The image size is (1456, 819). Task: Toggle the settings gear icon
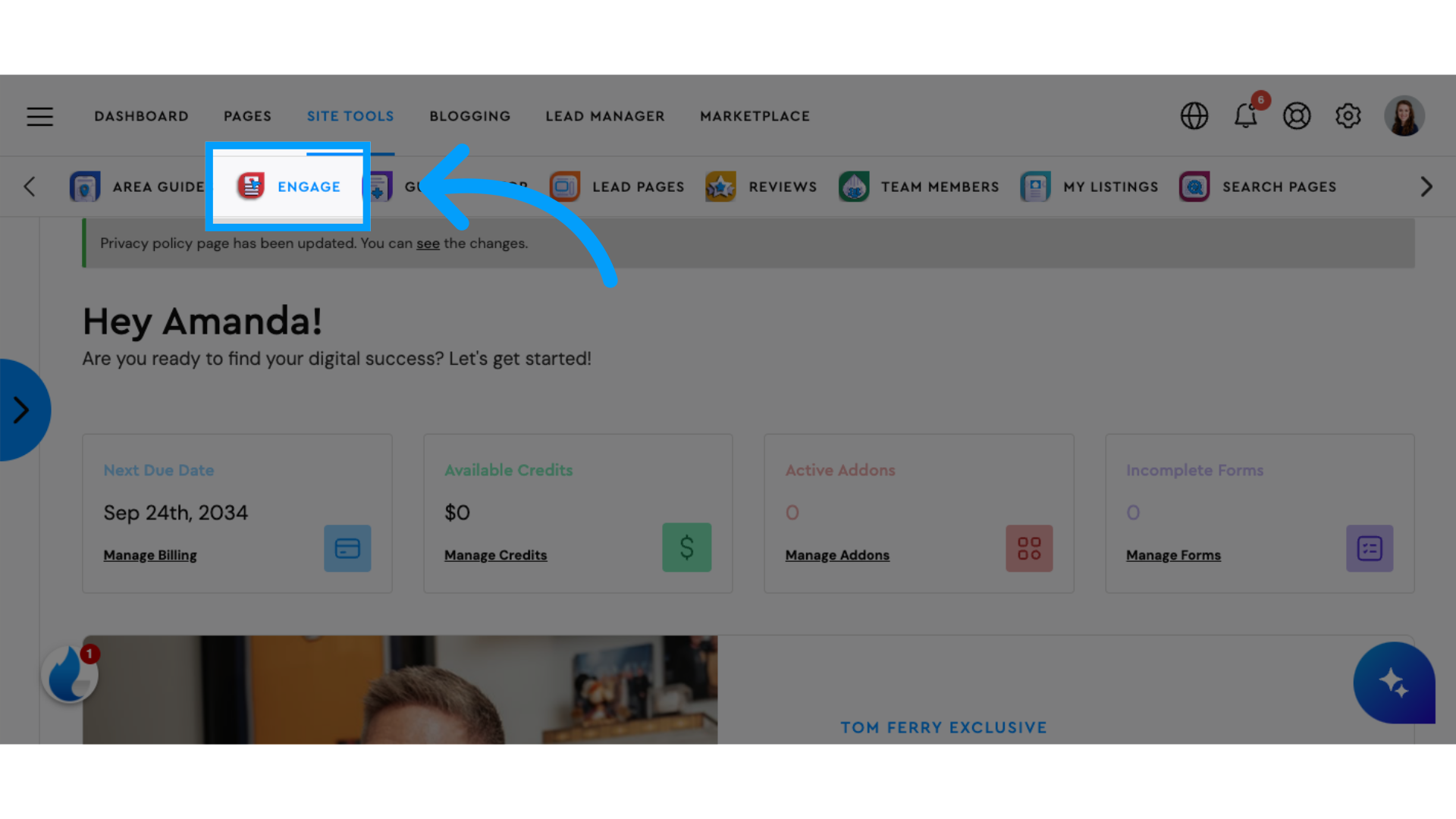click(x=1349, y=115)
